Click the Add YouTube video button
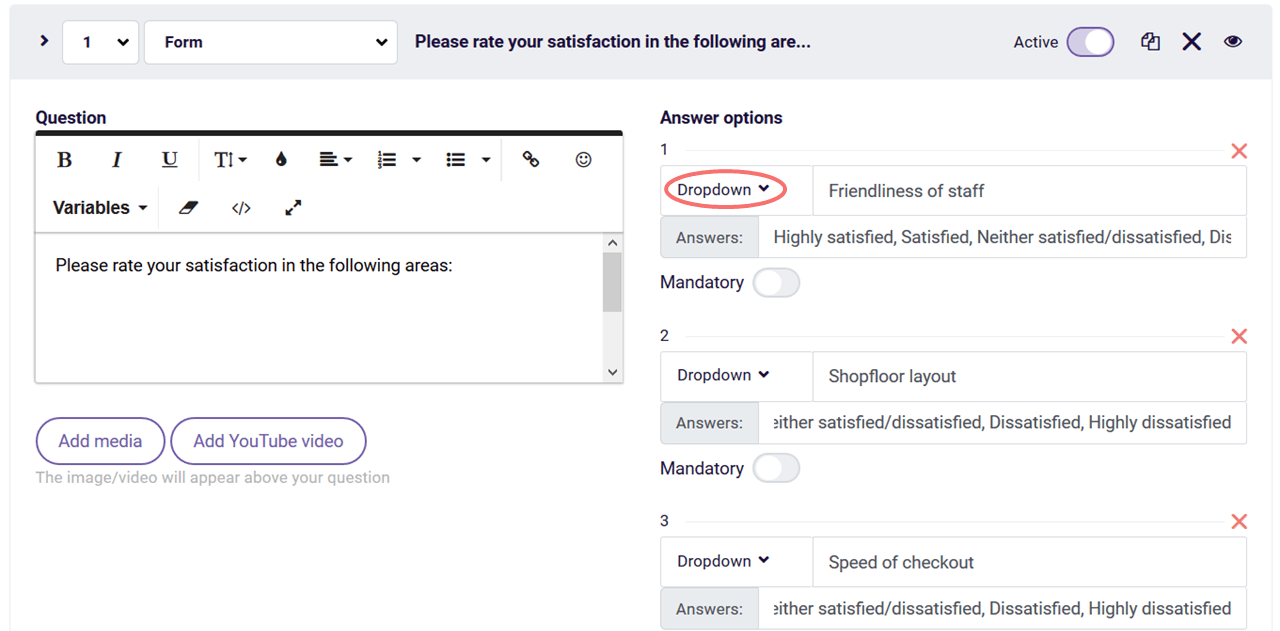 tap(268, 440)
